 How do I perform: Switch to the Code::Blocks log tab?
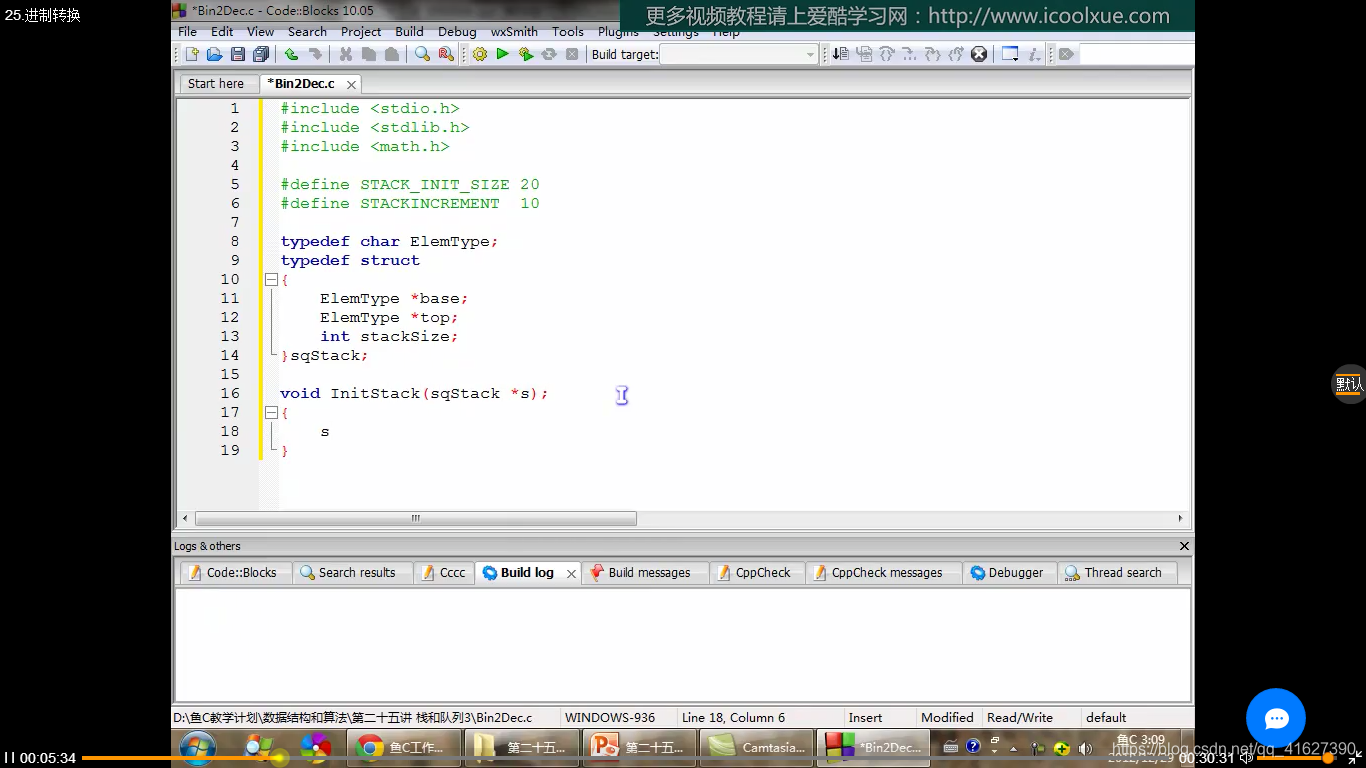click(236, 573)
